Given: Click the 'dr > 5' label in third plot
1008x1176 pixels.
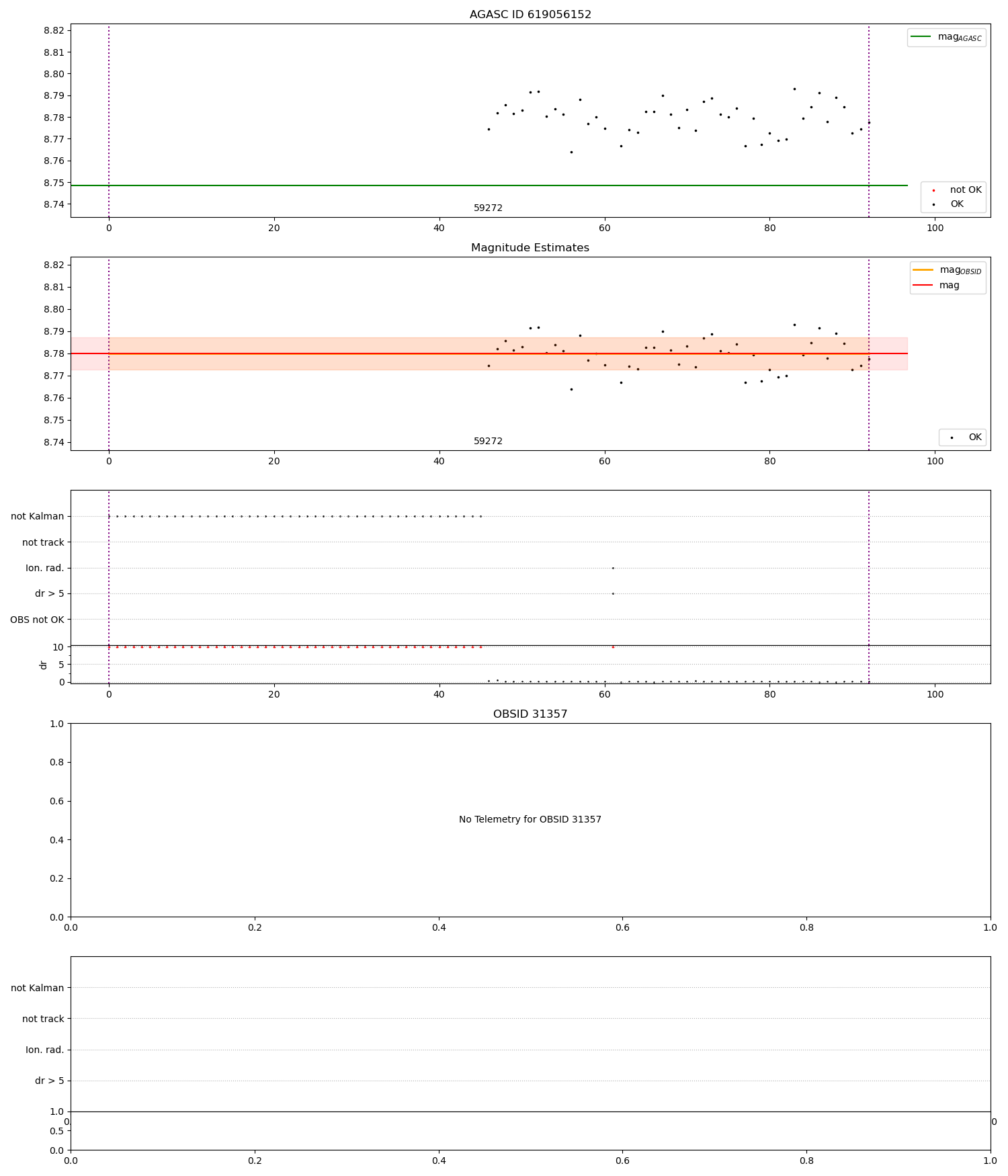Looking at the screenshot, I should (x=50, y=594).
